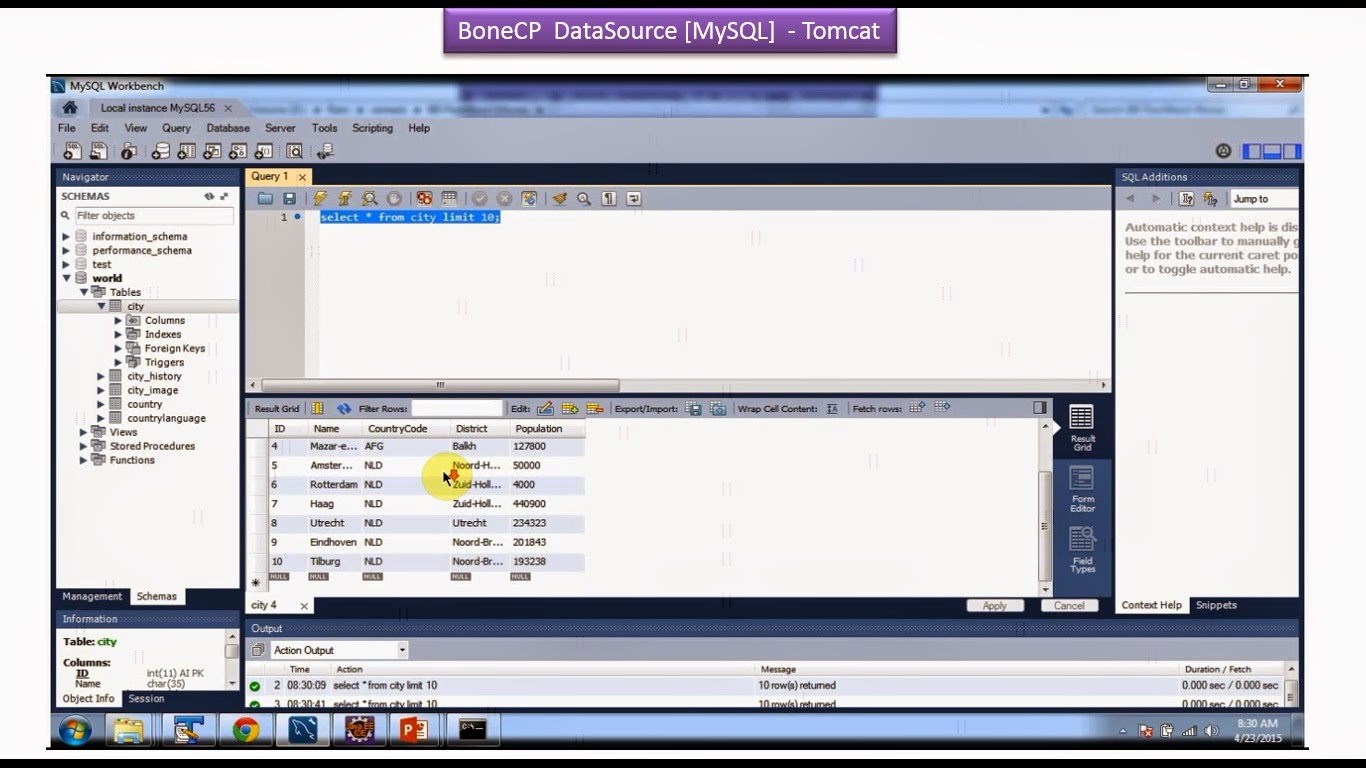Click the Cancel button
This screenshot has height=768, width=1366.
[x=1069, y=605]
